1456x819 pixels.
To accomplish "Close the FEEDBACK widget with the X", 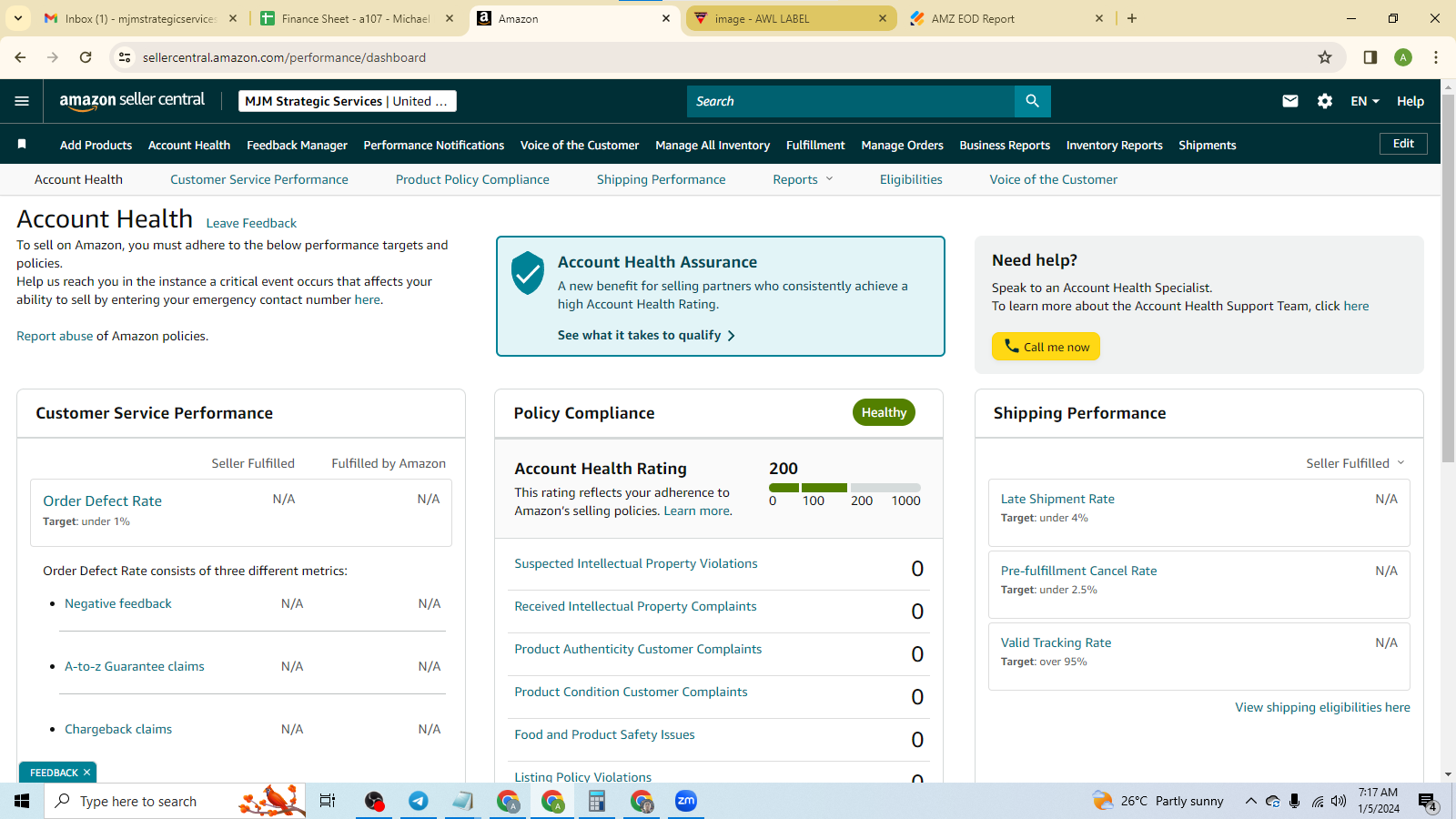I will [86, 773].
